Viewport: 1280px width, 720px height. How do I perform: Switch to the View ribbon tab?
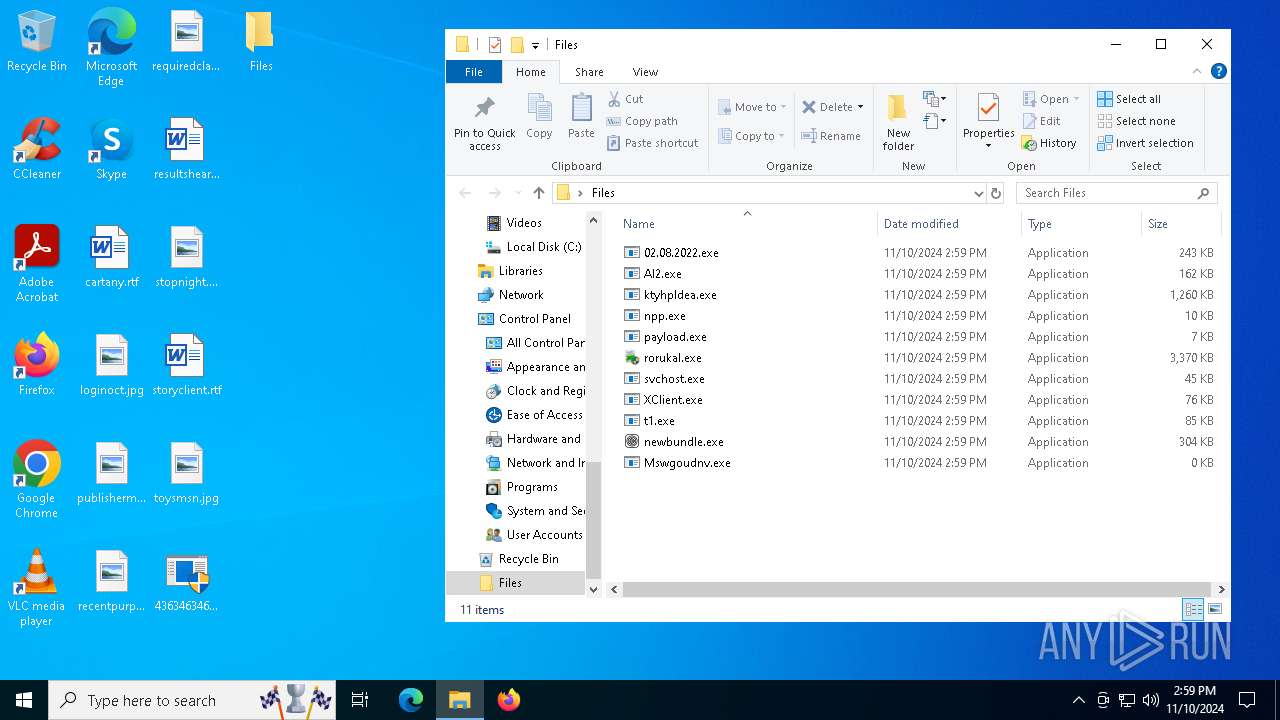[645, 72]
